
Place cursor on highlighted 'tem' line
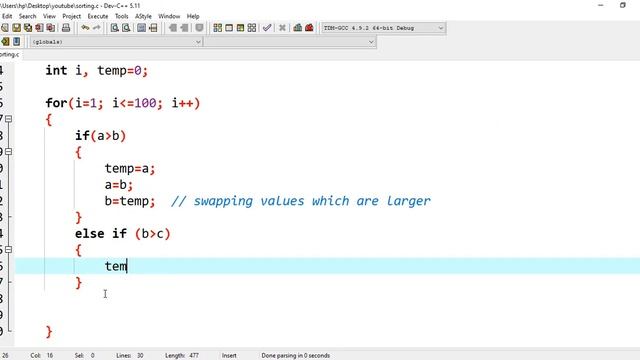point(327,266)
